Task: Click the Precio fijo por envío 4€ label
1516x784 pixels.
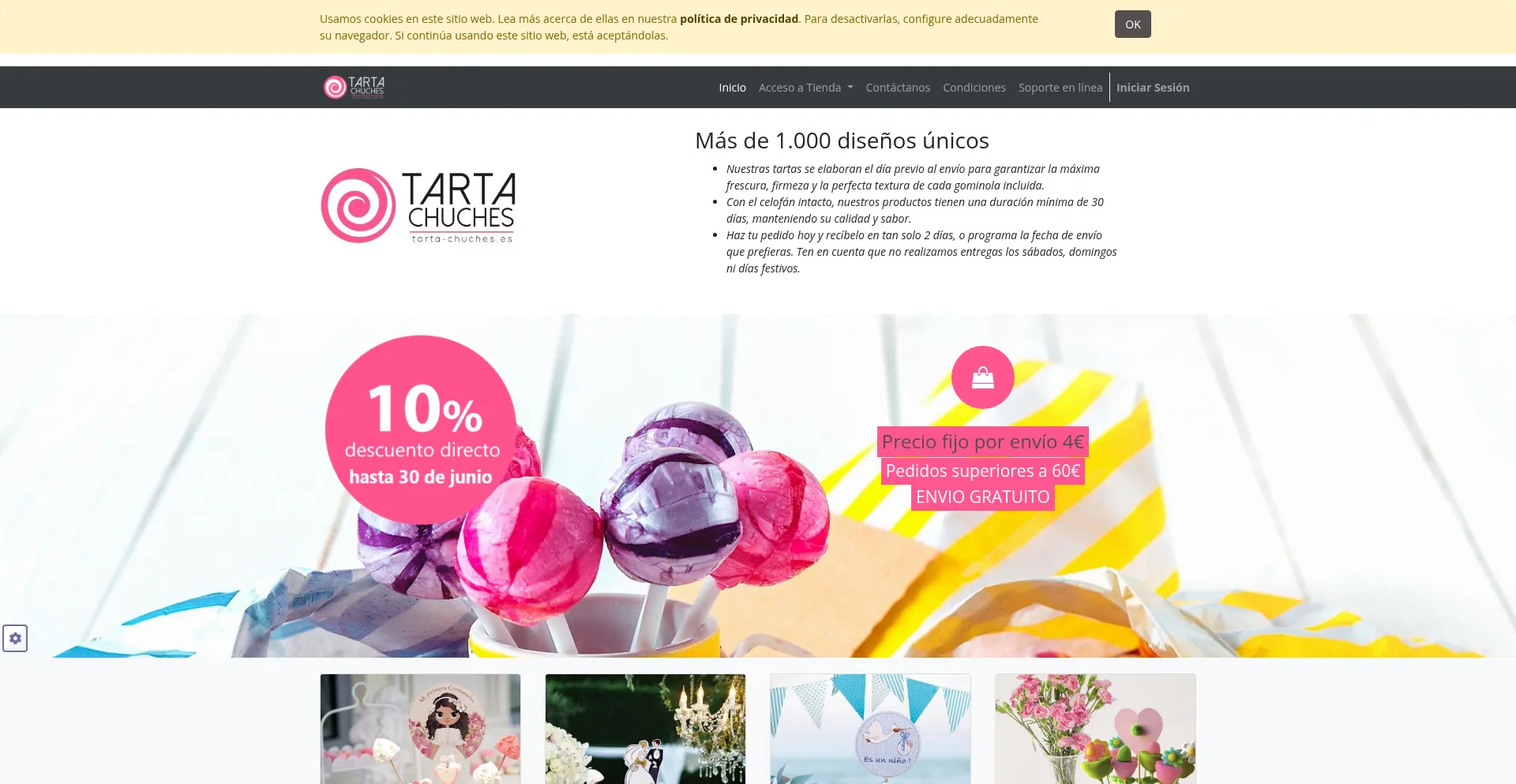Action: tap(982, 442)
